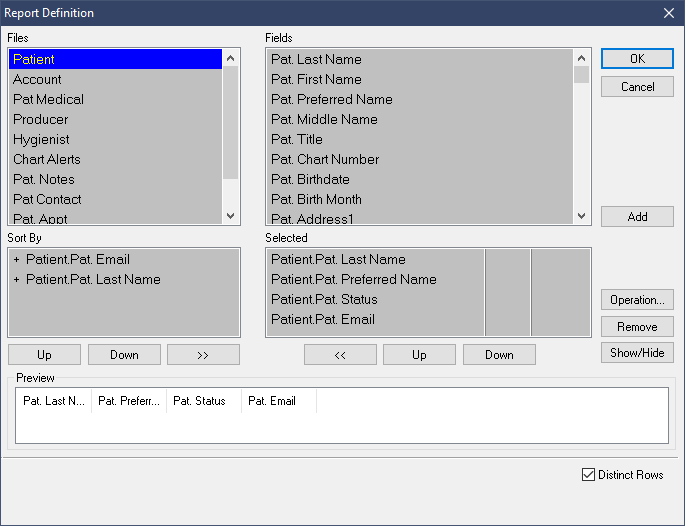Open the Operation... dialog
Screen dimensions: 685x526
click(637, 300)
